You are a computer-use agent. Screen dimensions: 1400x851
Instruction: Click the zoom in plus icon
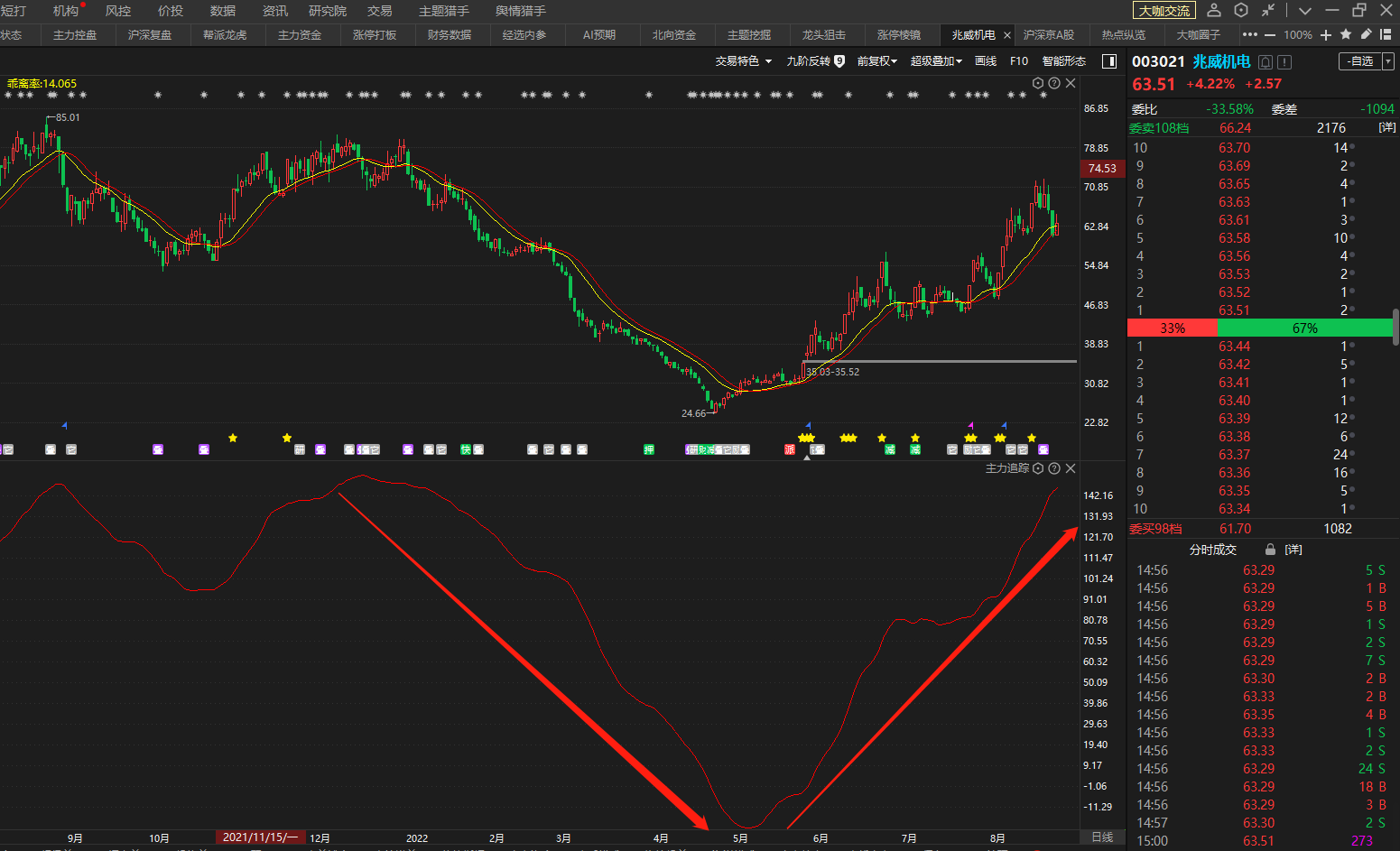1325,34
